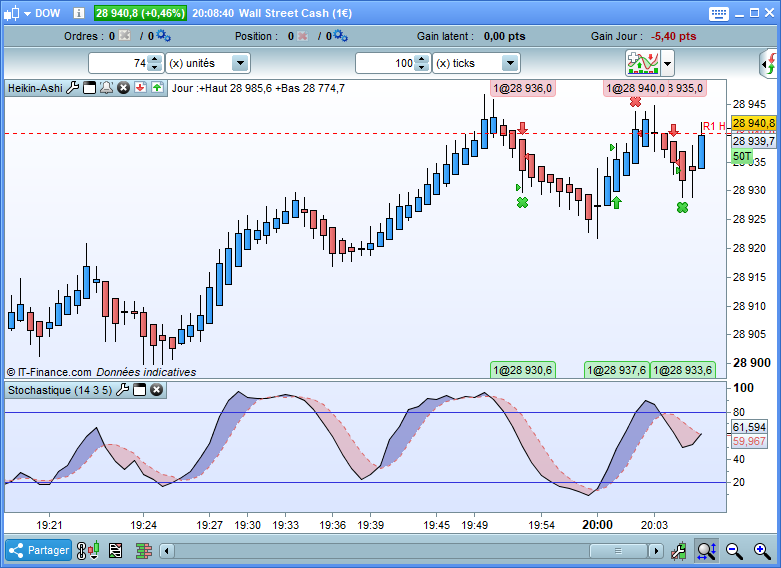Zoom out with the minus magnifier
Viewport: 781px width, 568px height.
(734, 551)
